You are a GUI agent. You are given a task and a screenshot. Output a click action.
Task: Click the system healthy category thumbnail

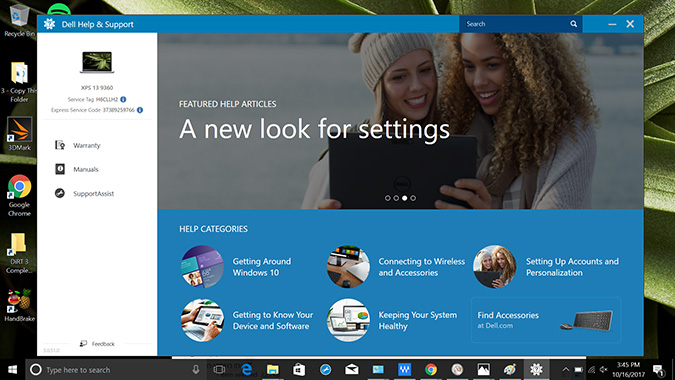coord(348,321)
